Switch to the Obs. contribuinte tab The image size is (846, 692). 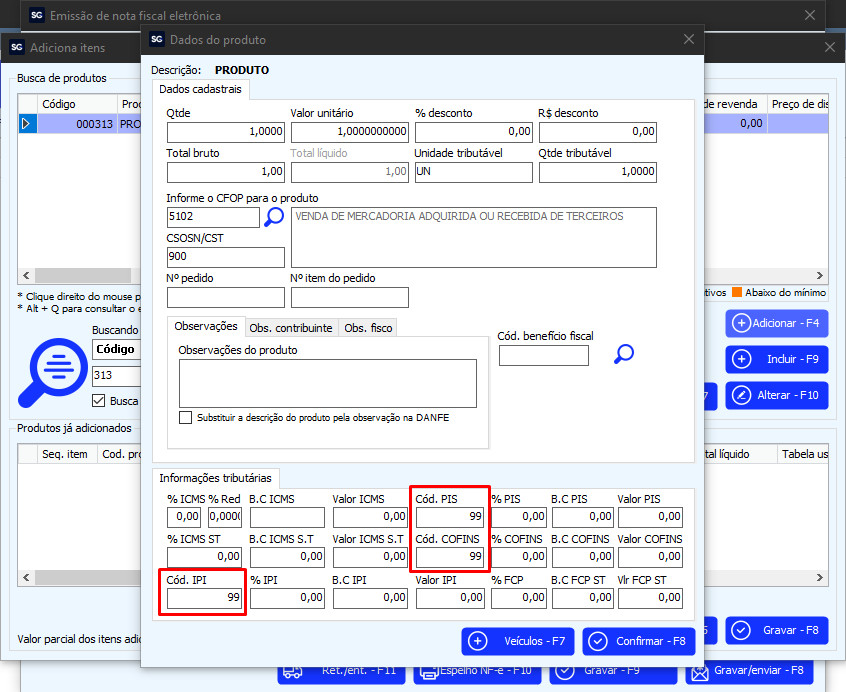[x=291, y=328]
